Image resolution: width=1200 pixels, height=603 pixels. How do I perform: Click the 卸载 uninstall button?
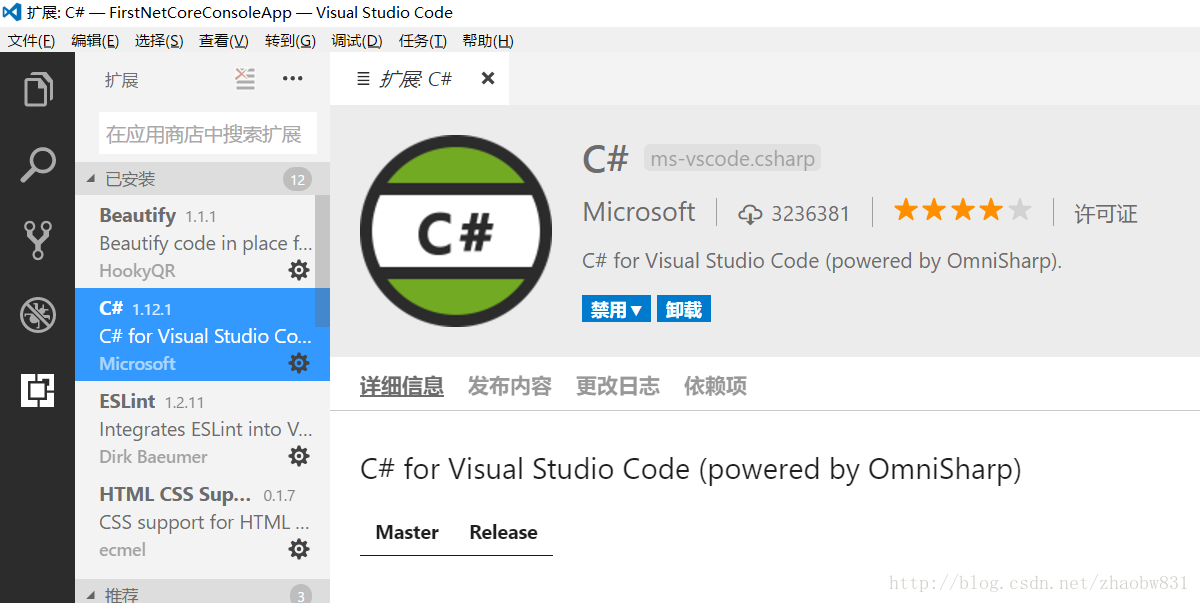click(x=684, y=309)
